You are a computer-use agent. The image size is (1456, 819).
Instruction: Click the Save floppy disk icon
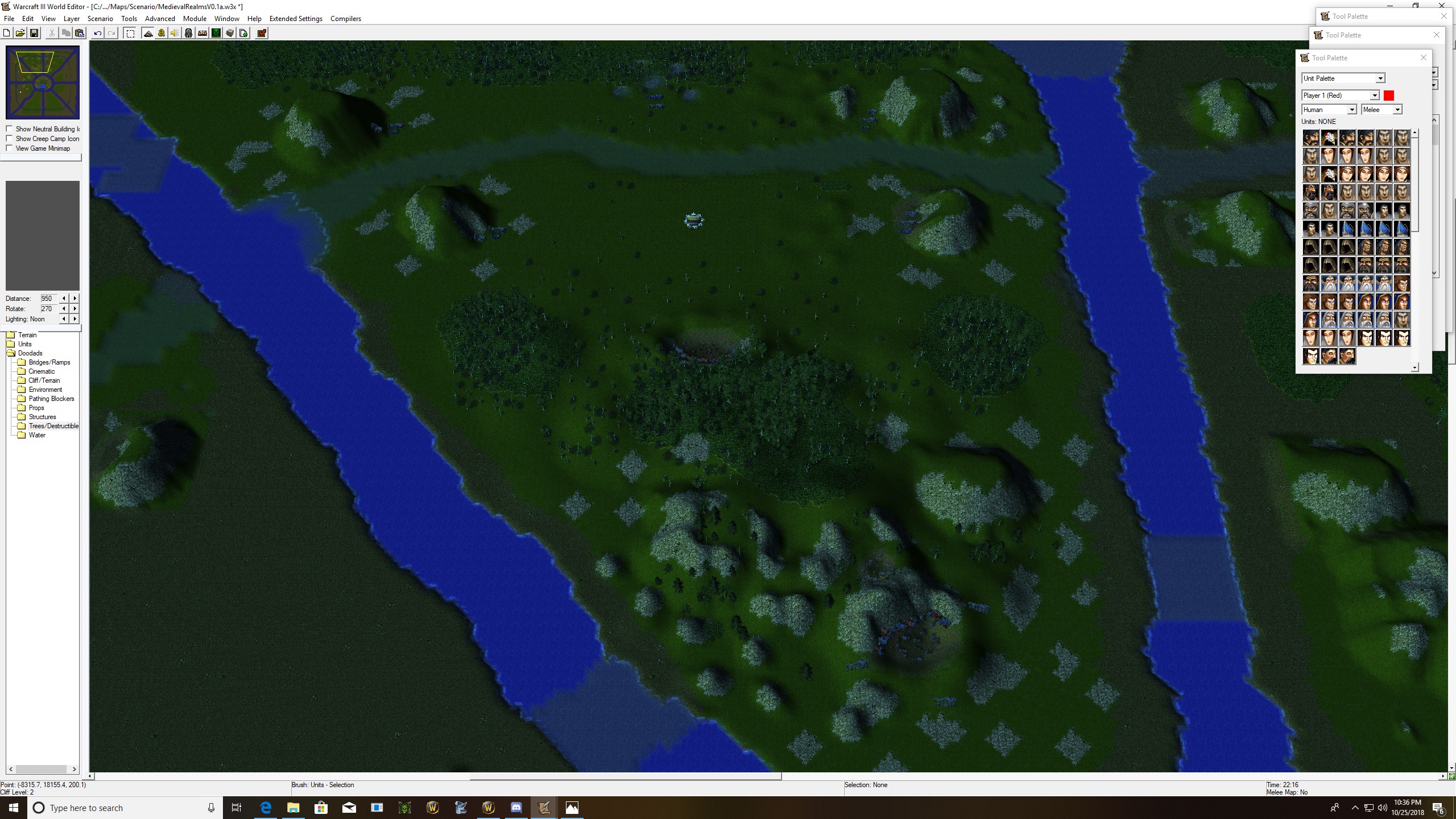34,33
